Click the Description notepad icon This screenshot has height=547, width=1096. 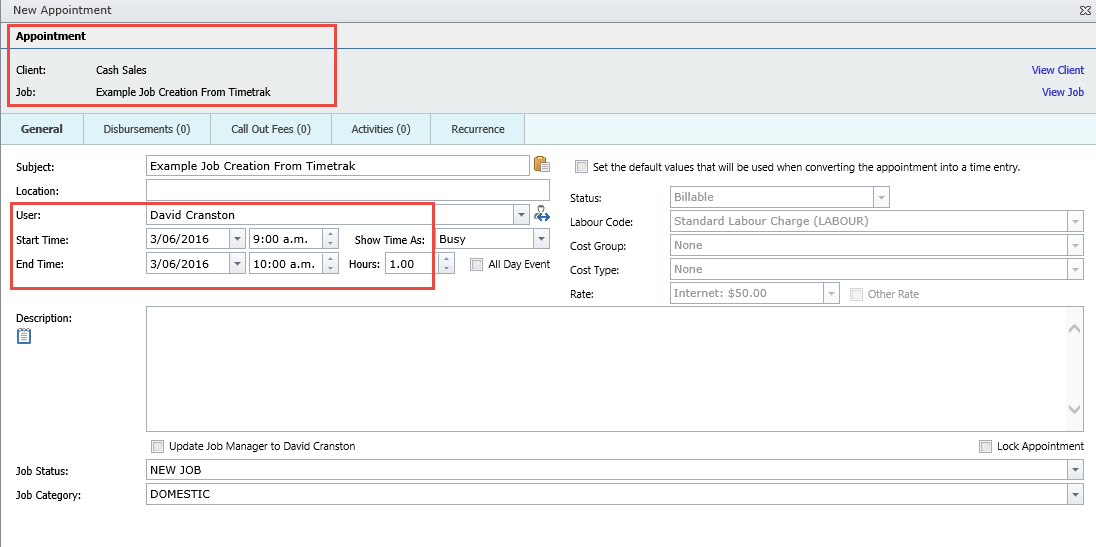(24, 336)
